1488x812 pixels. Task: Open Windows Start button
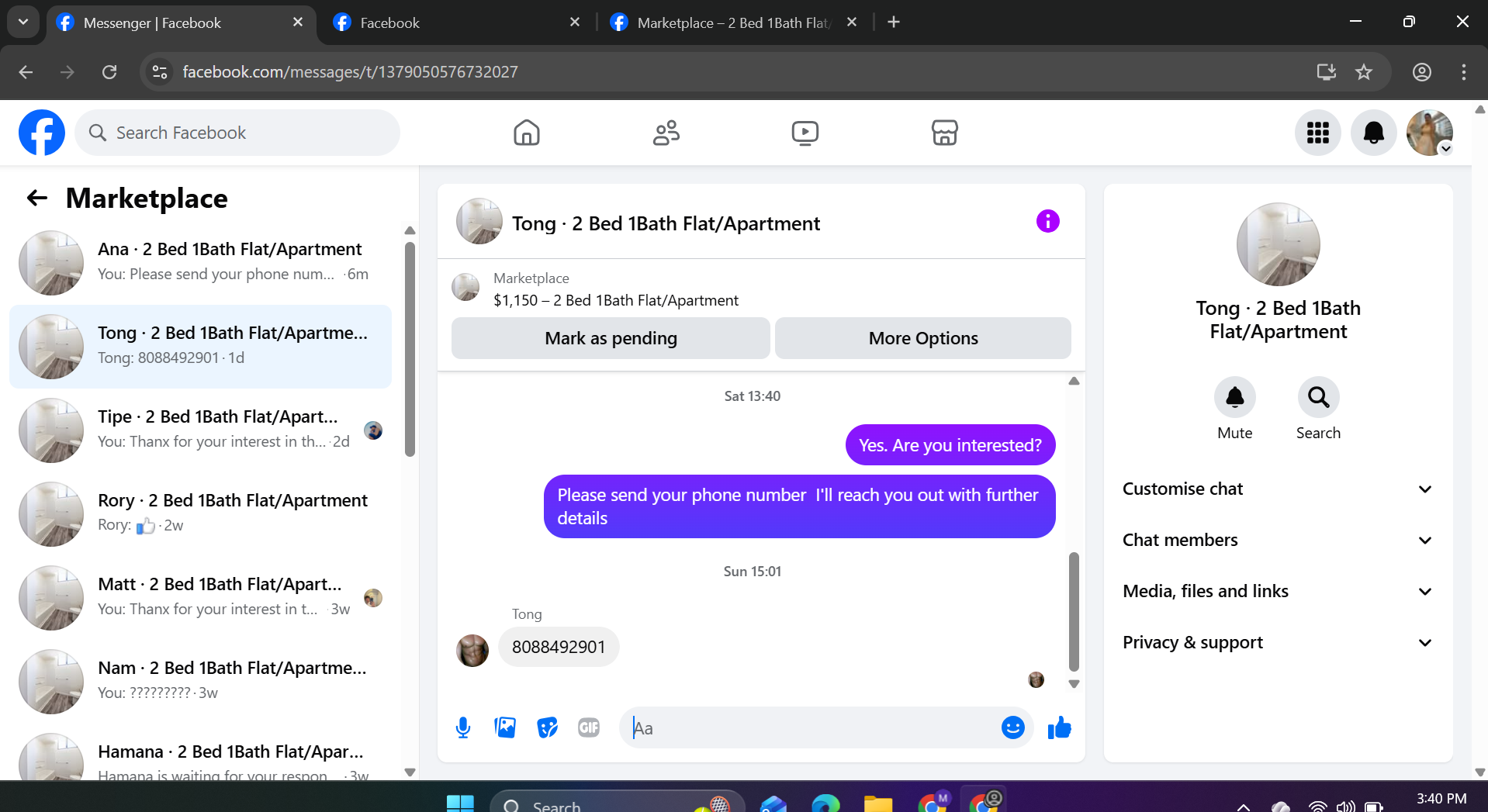click(x=460, y=804)
